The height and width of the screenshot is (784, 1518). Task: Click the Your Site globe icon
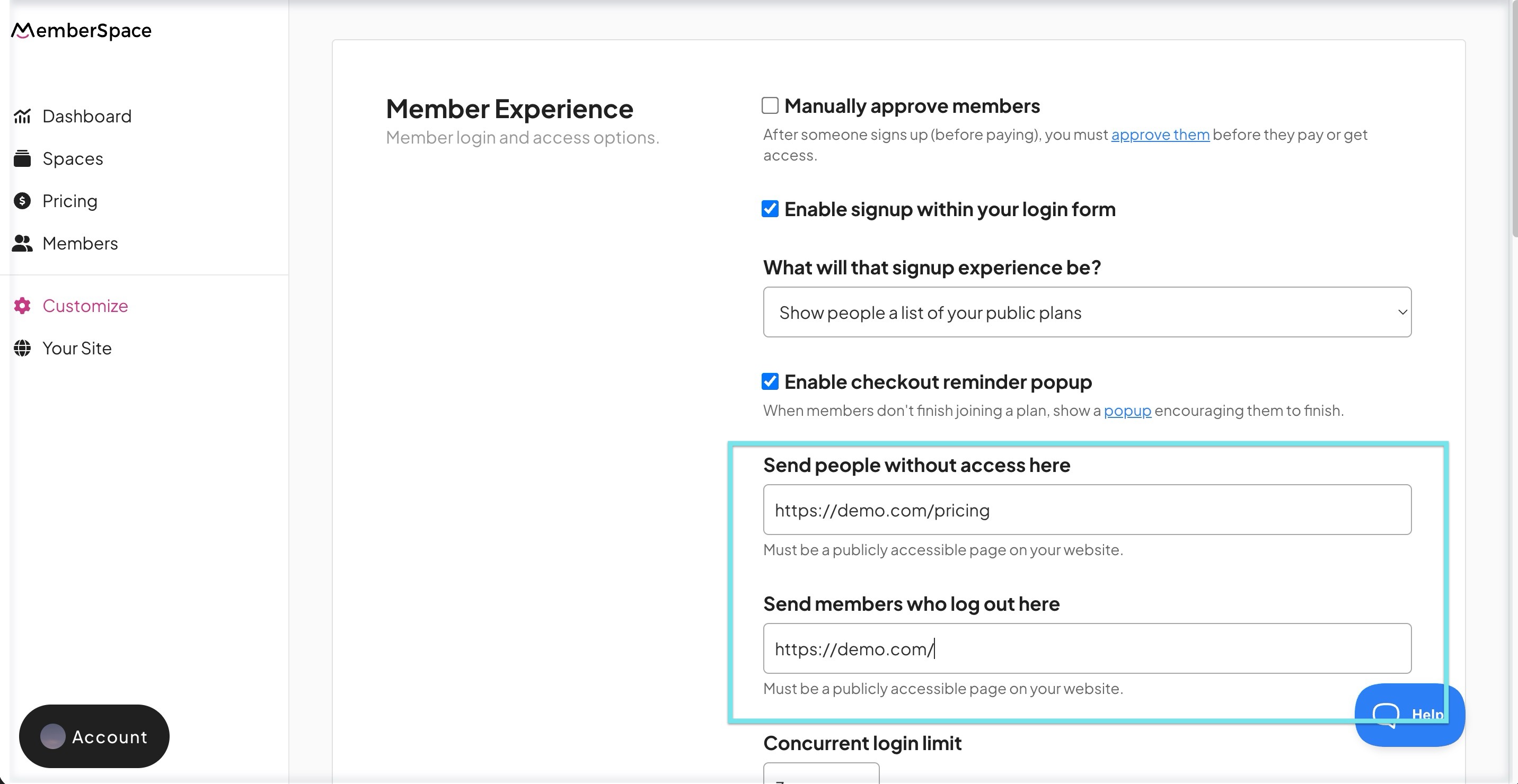(22, 348)
